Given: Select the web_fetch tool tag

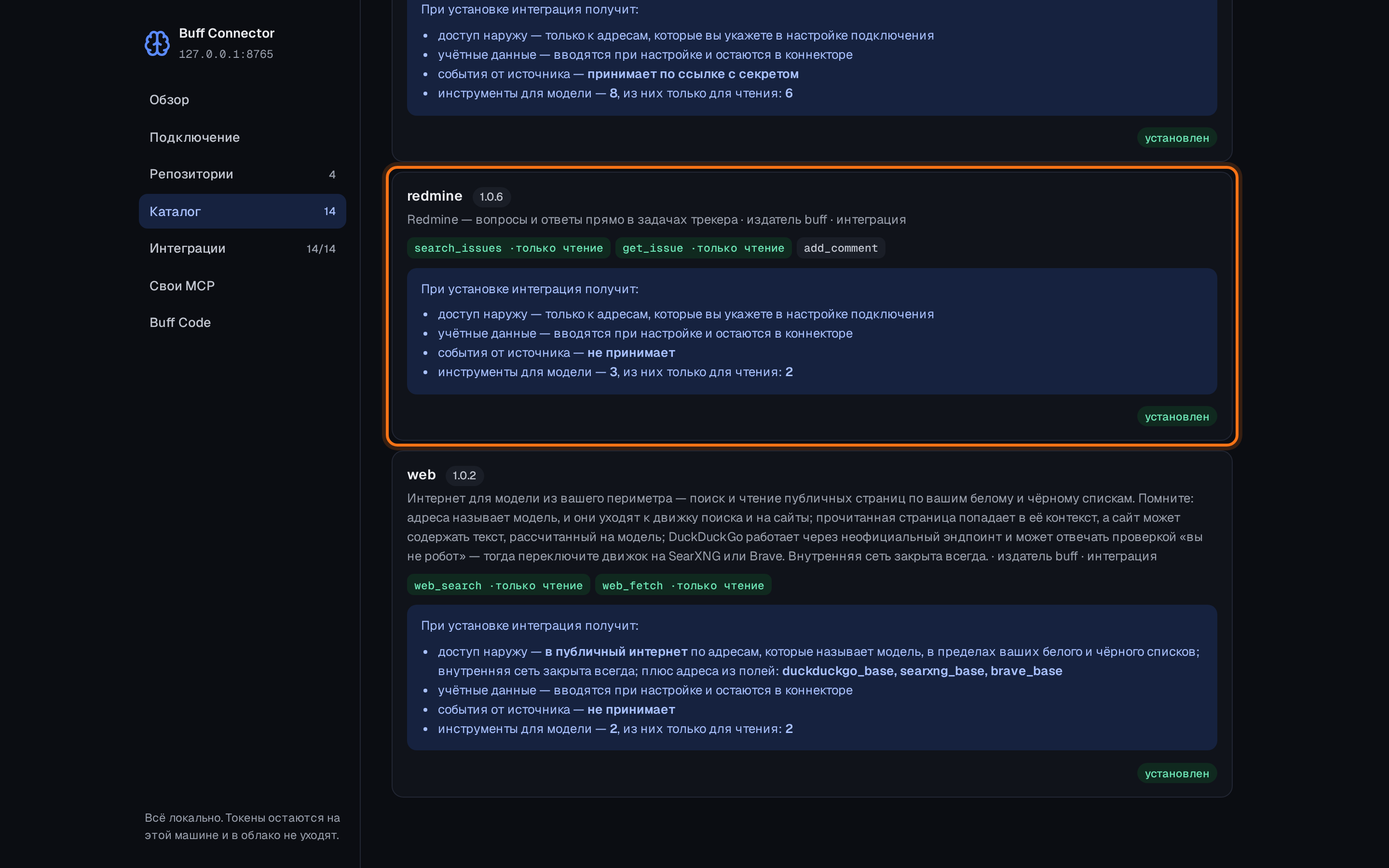Looking at the screenshot, I should pyautogui.click(x=683, y=585).
